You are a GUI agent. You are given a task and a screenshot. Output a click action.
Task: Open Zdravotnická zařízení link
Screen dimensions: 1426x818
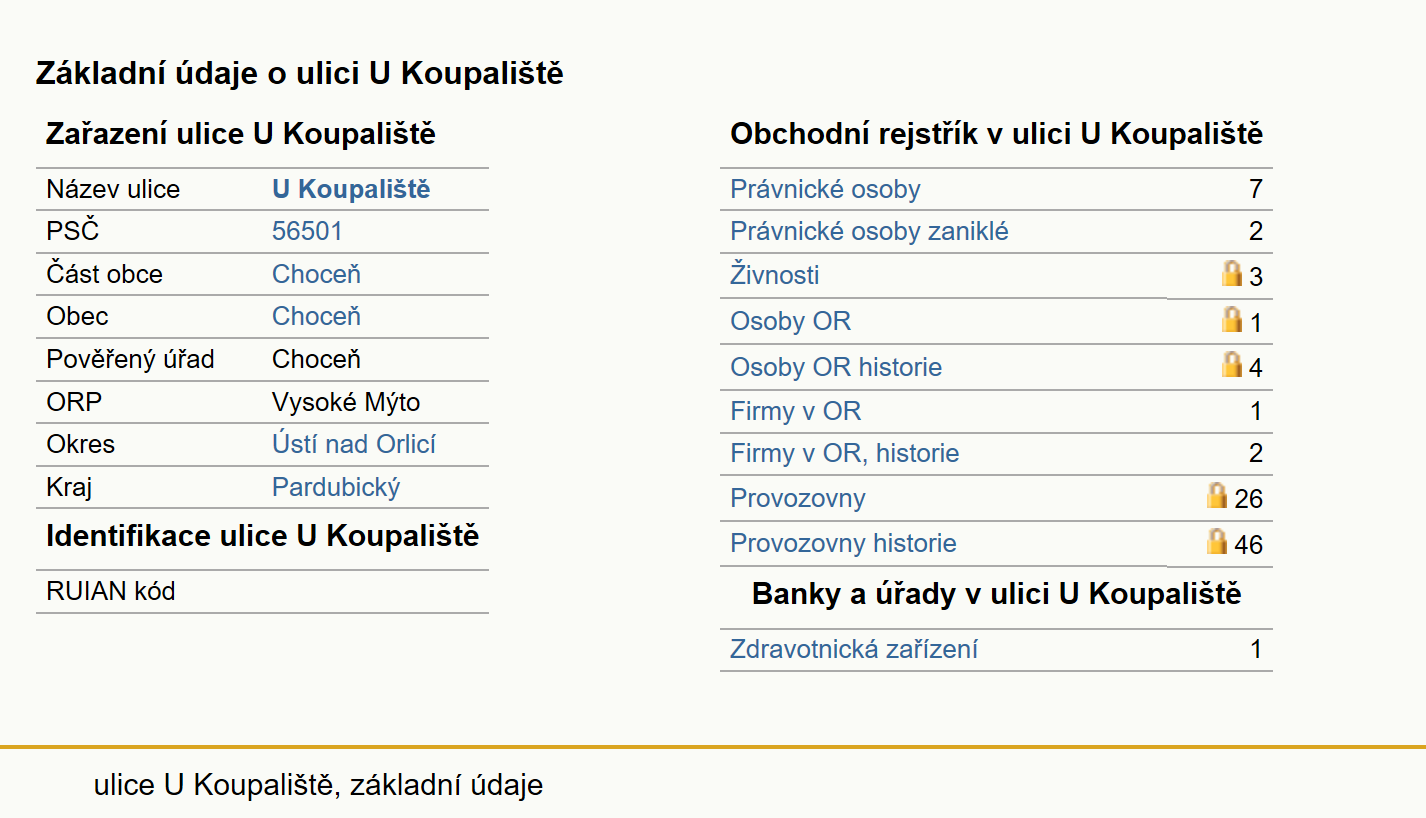(854, 649)
